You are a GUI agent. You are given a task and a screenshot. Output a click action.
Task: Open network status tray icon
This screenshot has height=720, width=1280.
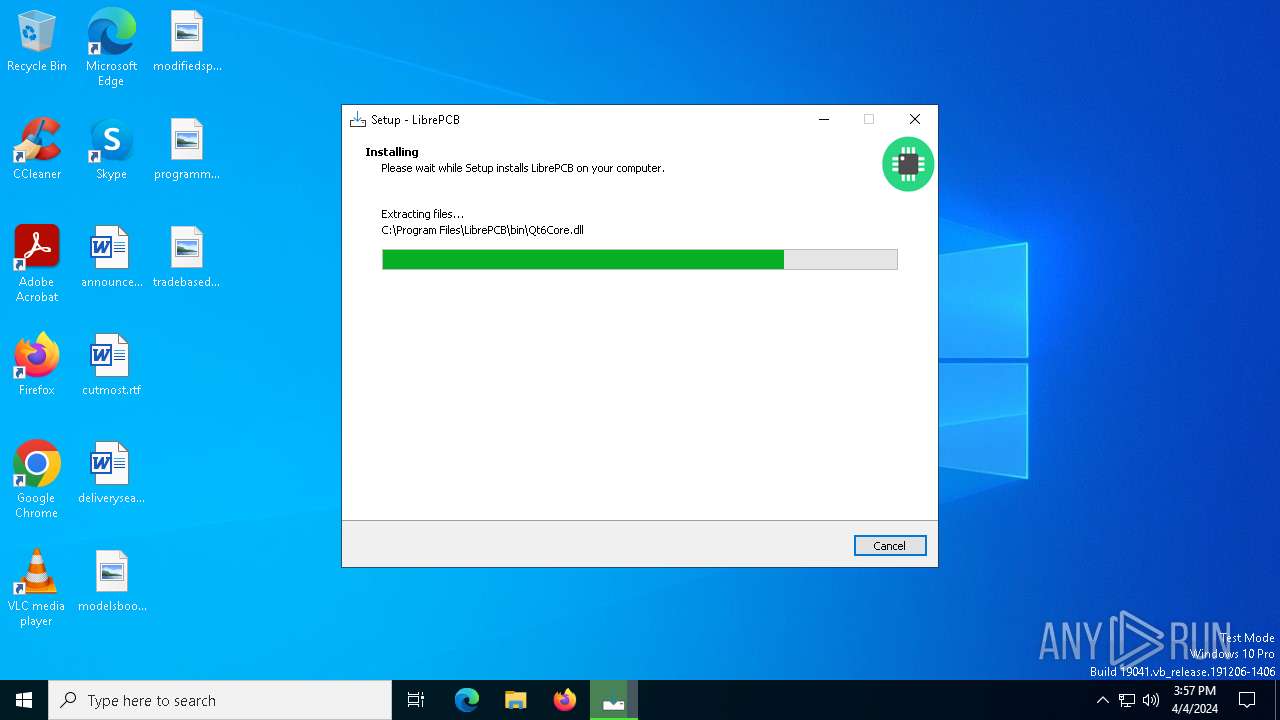click(x=1127, y=700)
